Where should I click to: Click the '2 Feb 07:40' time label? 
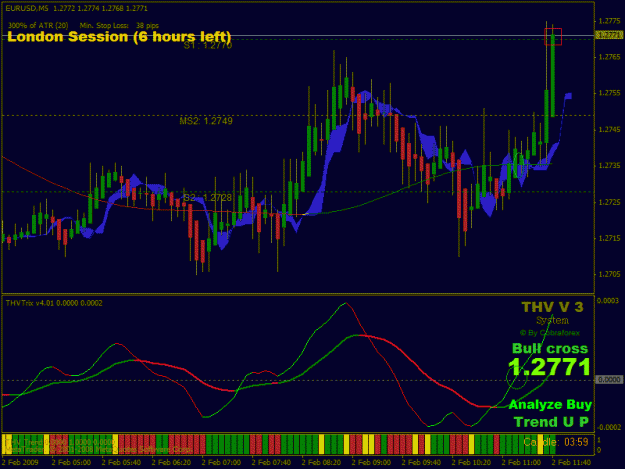coord(271,463)
